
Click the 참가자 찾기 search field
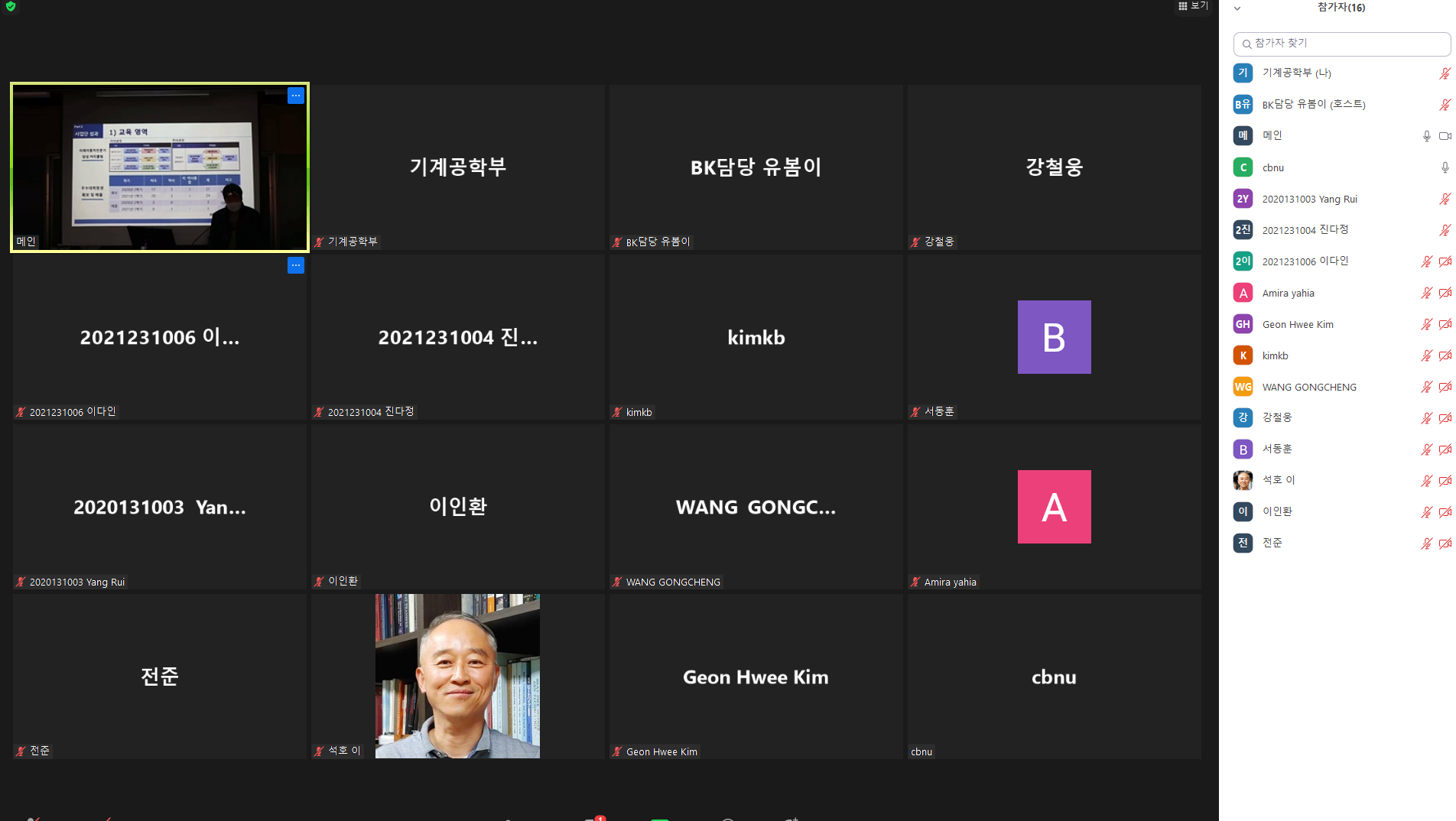pos(1341,44)
